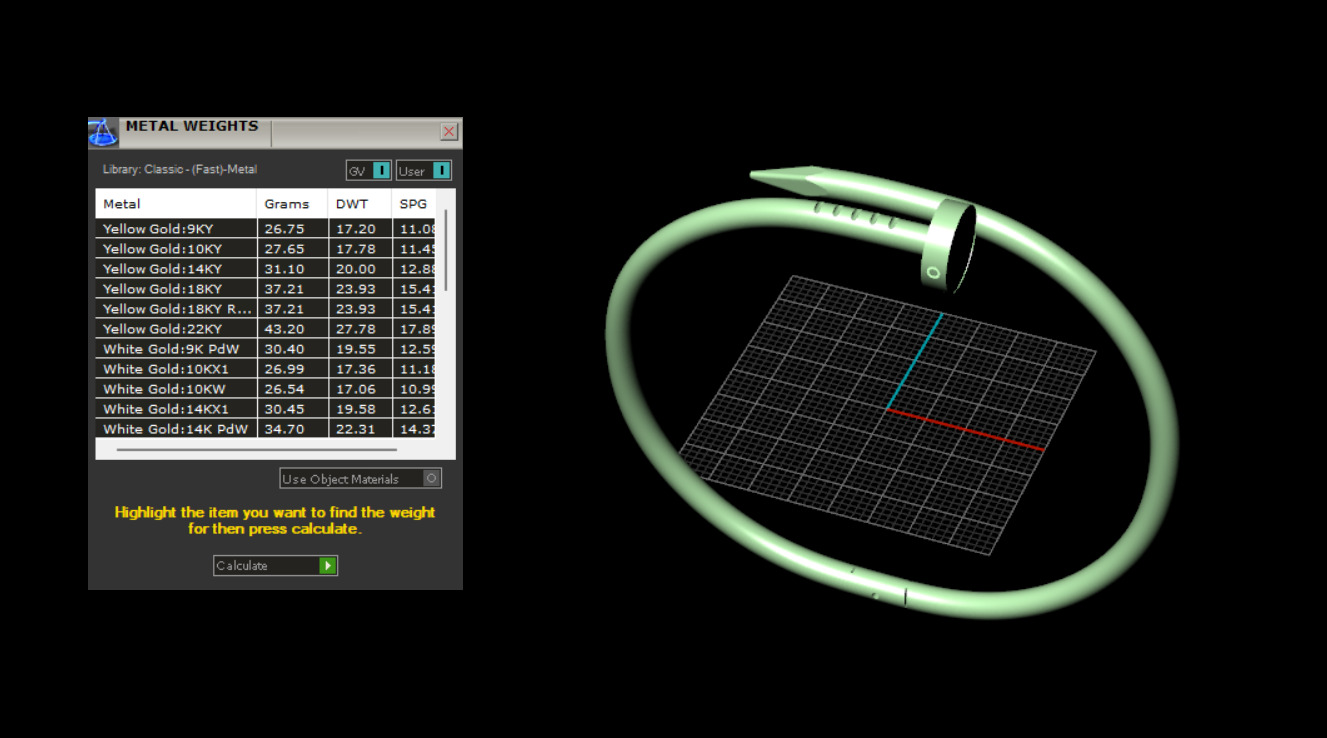Select the Yellow Gold:14KY row

pyautogui.click(x=265, y=269)
